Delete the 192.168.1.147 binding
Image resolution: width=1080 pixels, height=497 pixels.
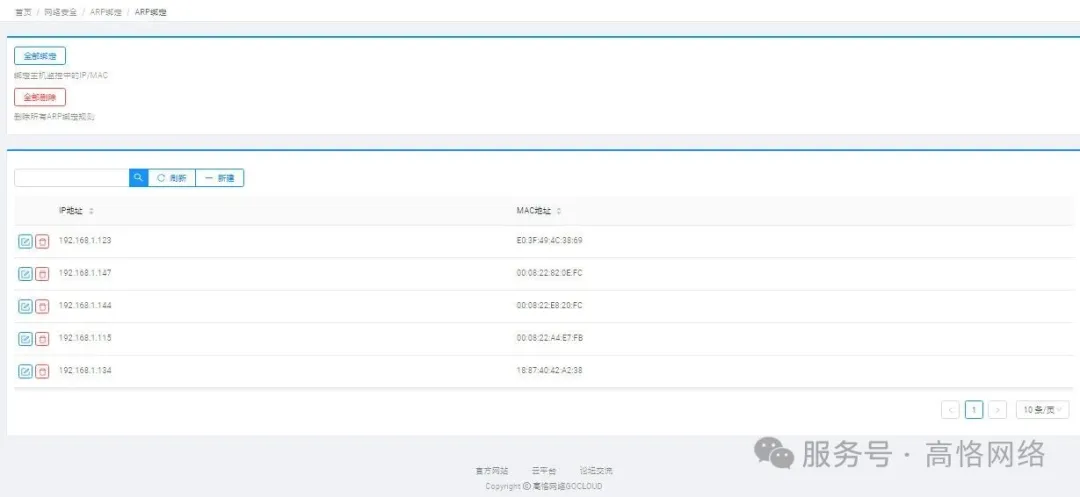pos(42,274)
